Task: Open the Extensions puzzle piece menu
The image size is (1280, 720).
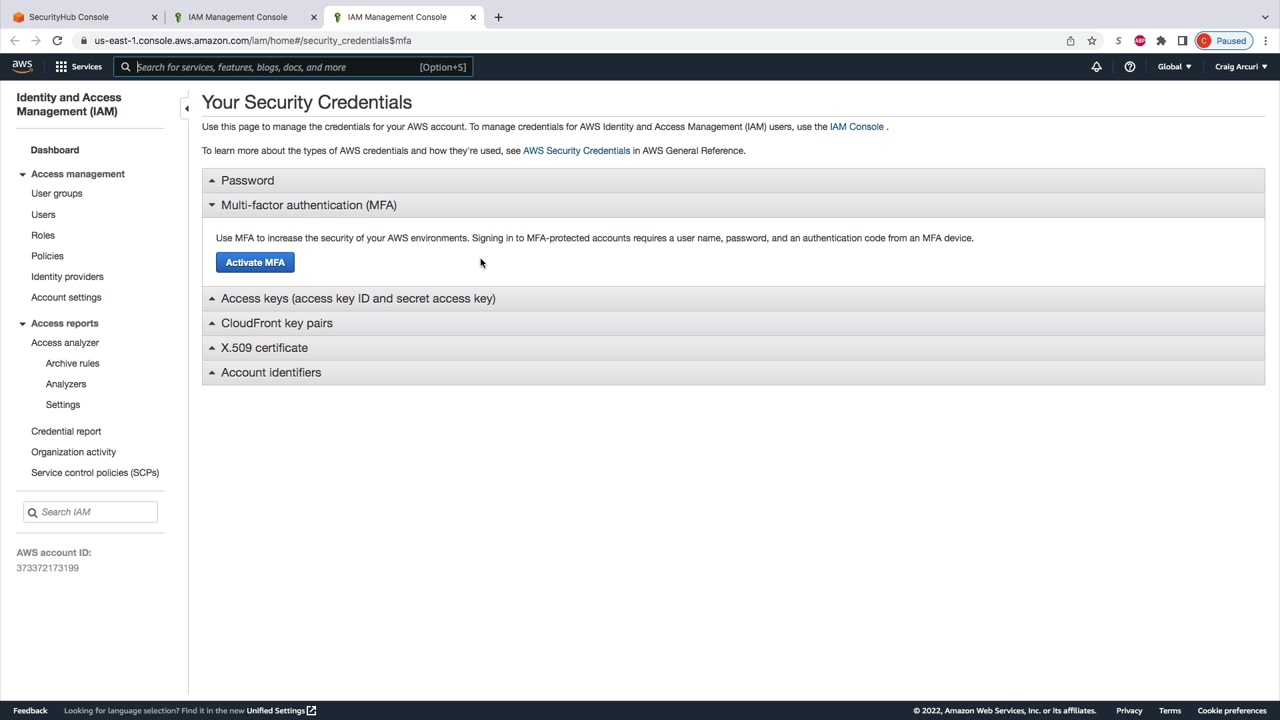Action: [x=1161, y=41]
